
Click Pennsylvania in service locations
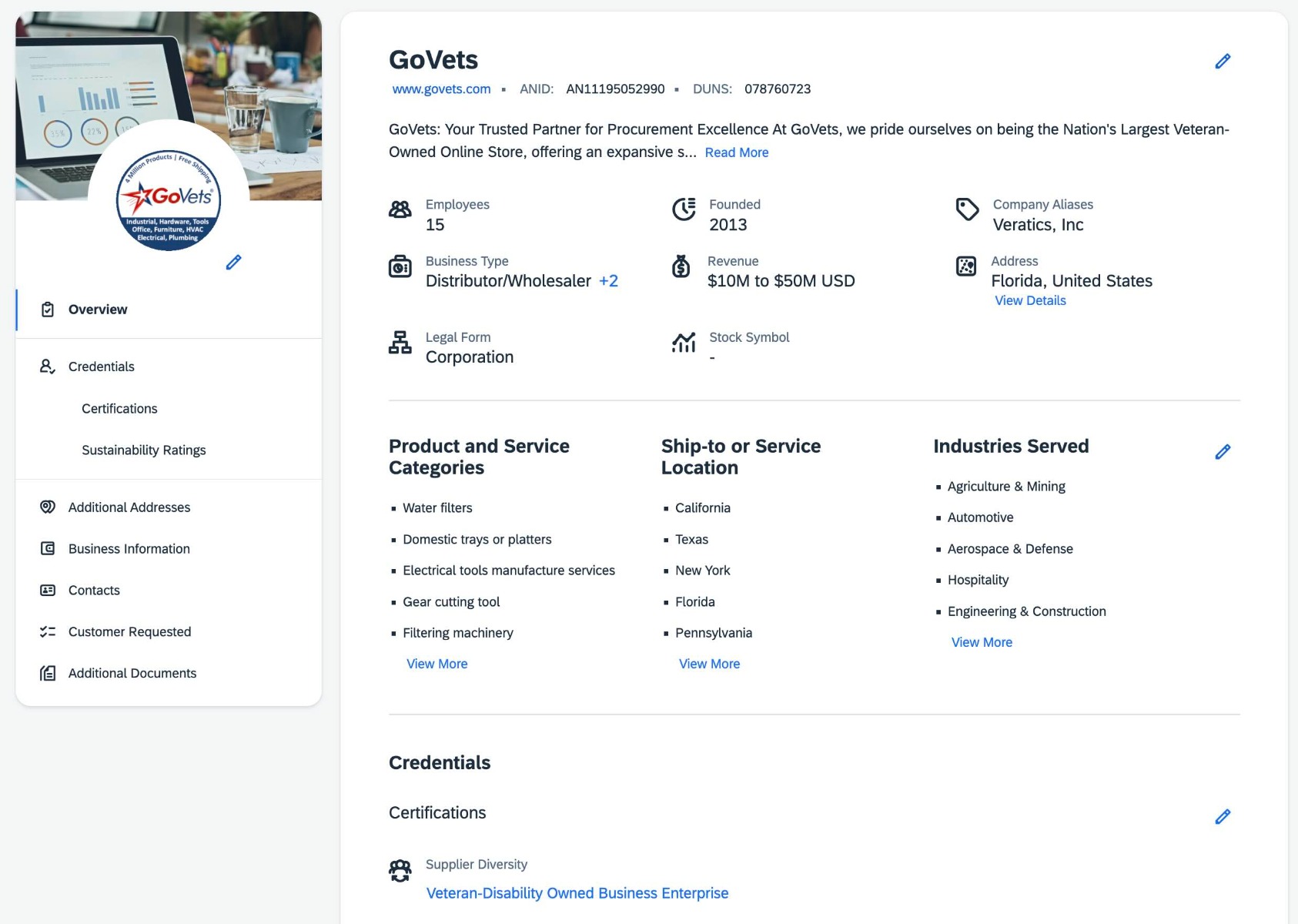[714, 632]
